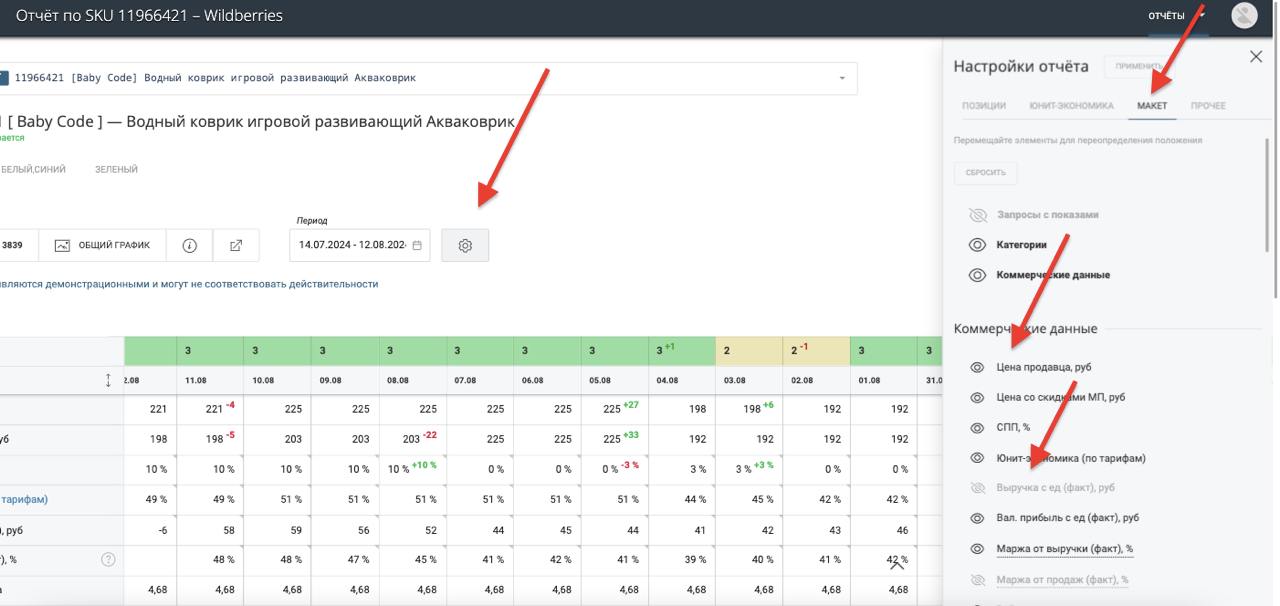The image size is (1280, 606).
Task: Open the ОТЧЁТЫ menu in the top bar
Action: pyautogui.click(x=1175, y=16)
